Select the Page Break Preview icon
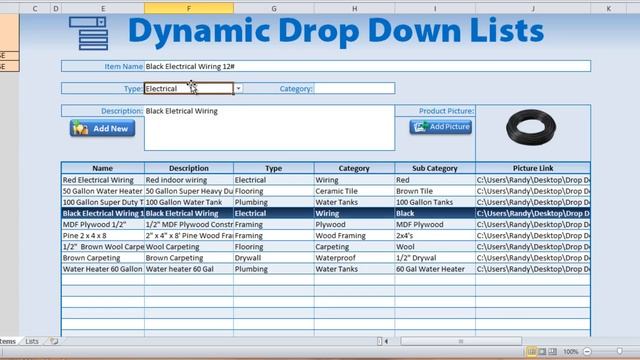 click(552, 351)
